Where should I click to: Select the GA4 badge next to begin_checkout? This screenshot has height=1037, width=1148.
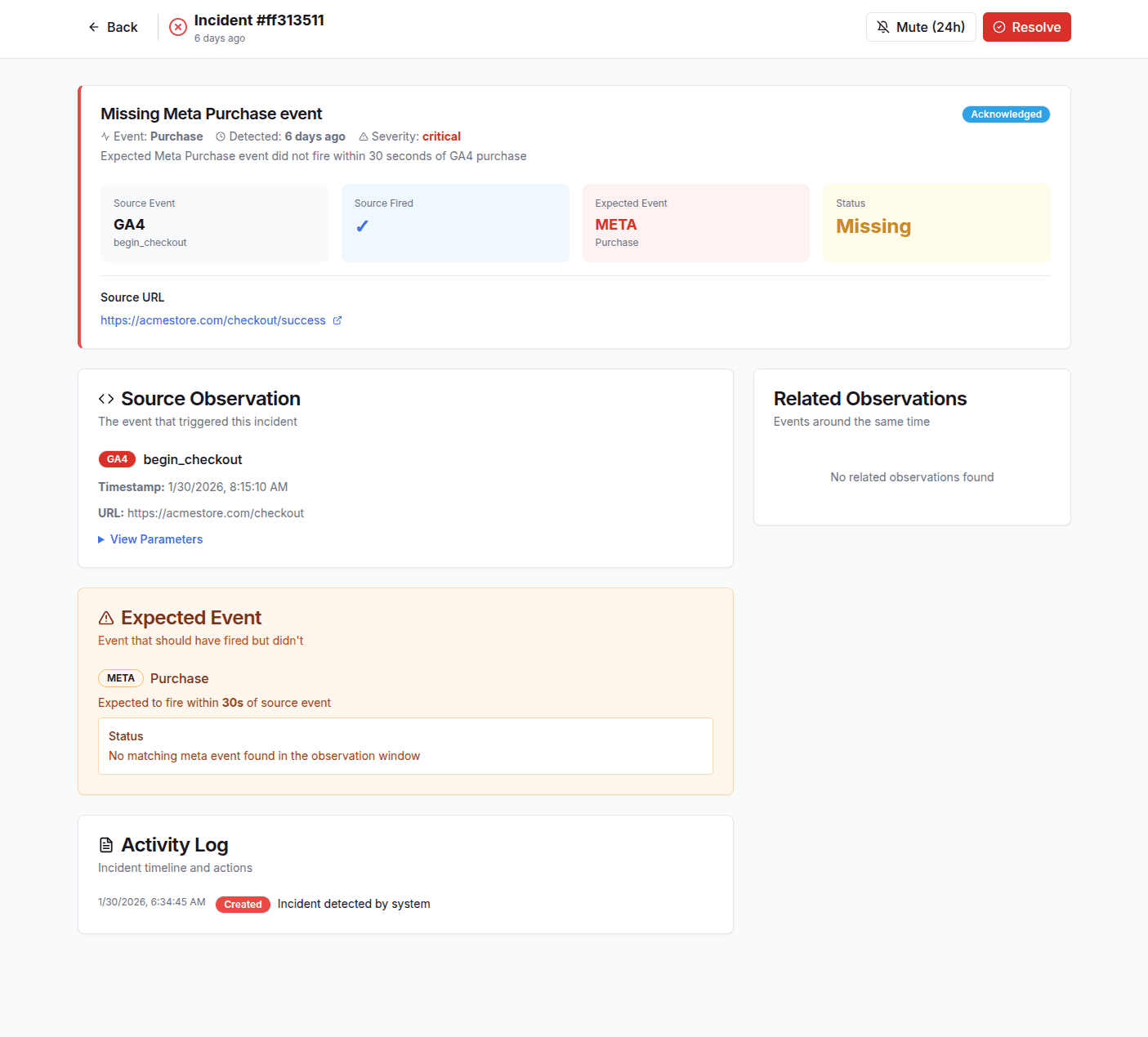pos(117,459)
